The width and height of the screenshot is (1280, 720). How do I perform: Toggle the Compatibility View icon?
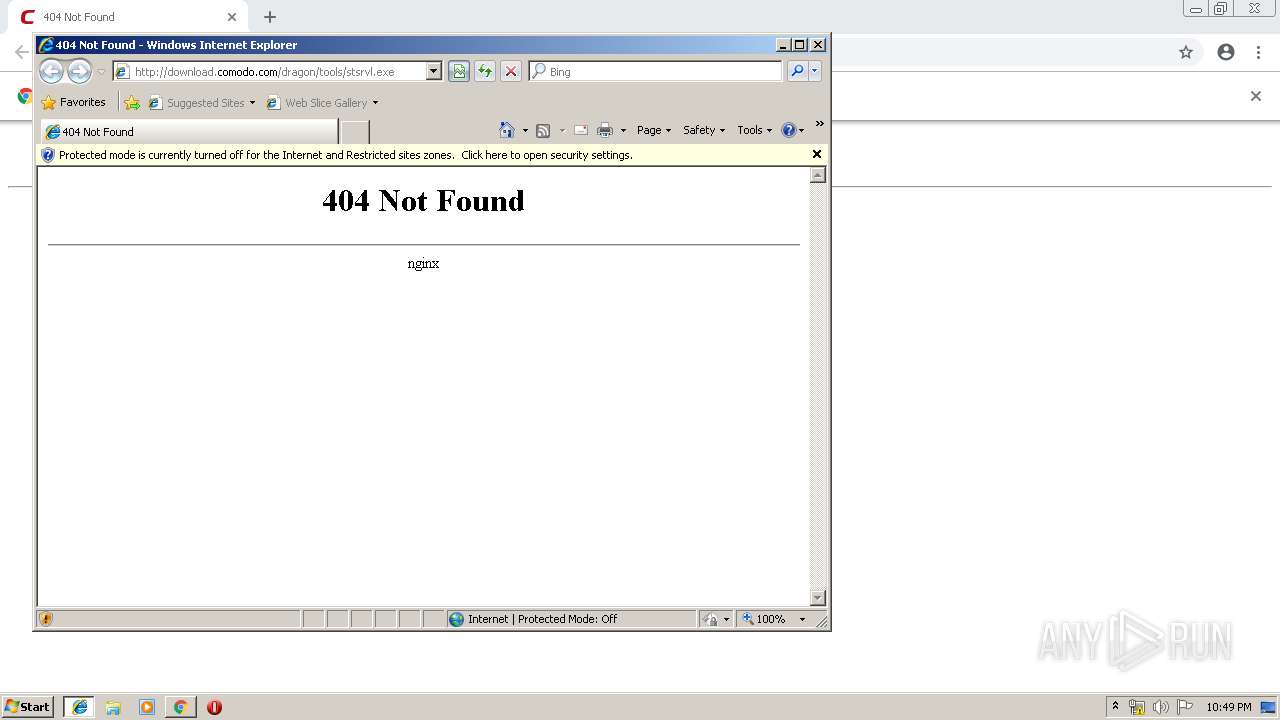(x=459, y=71)
